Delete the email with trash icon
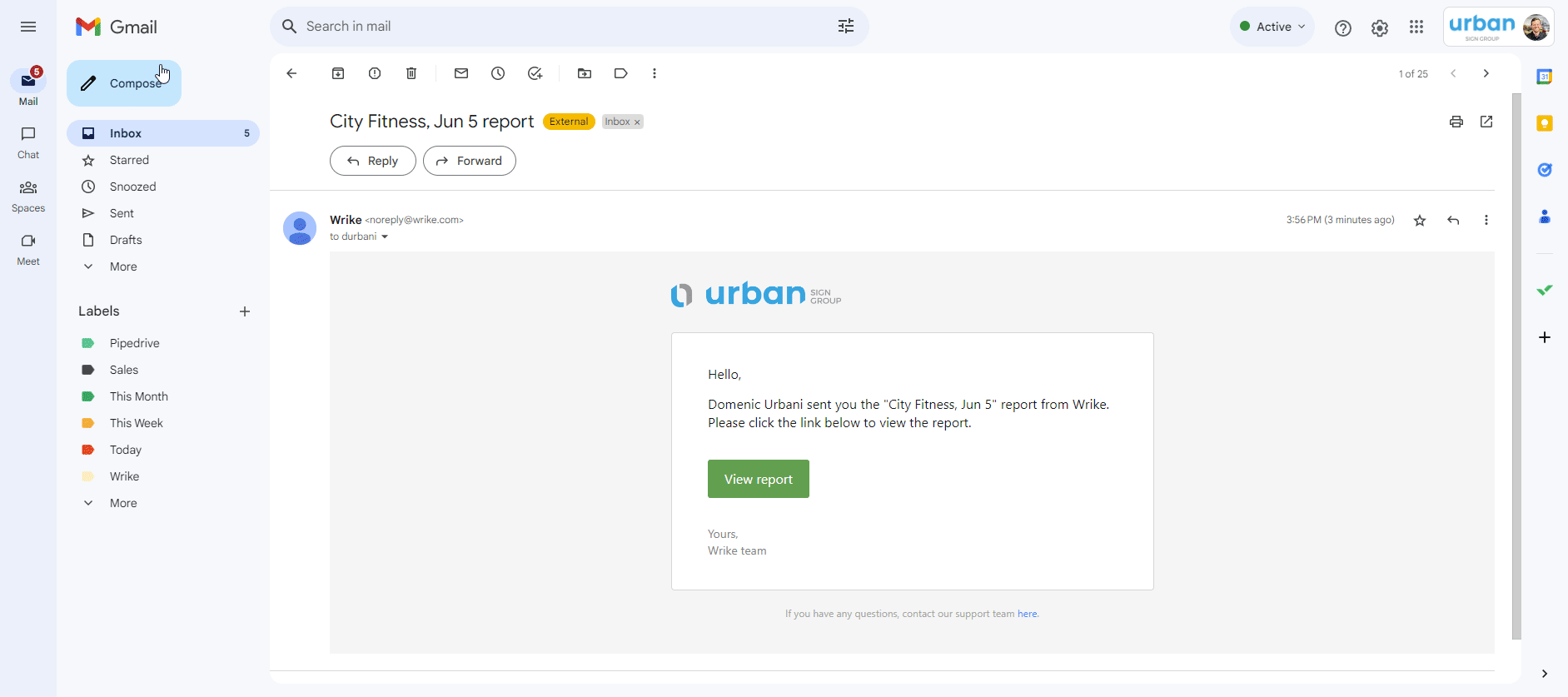This screenshot has height=697, width=1568. click(411, 73)
